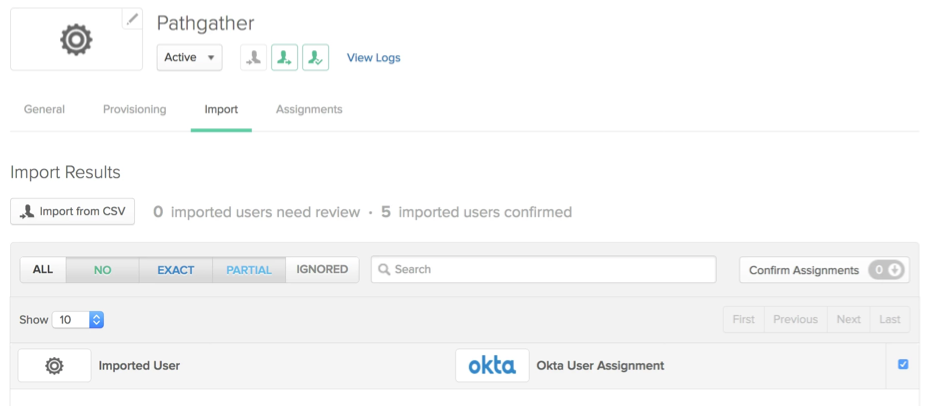This screenshot has width=929, height=406.
Task: Click the green user push provisioning icon
Action: [285, 58]
